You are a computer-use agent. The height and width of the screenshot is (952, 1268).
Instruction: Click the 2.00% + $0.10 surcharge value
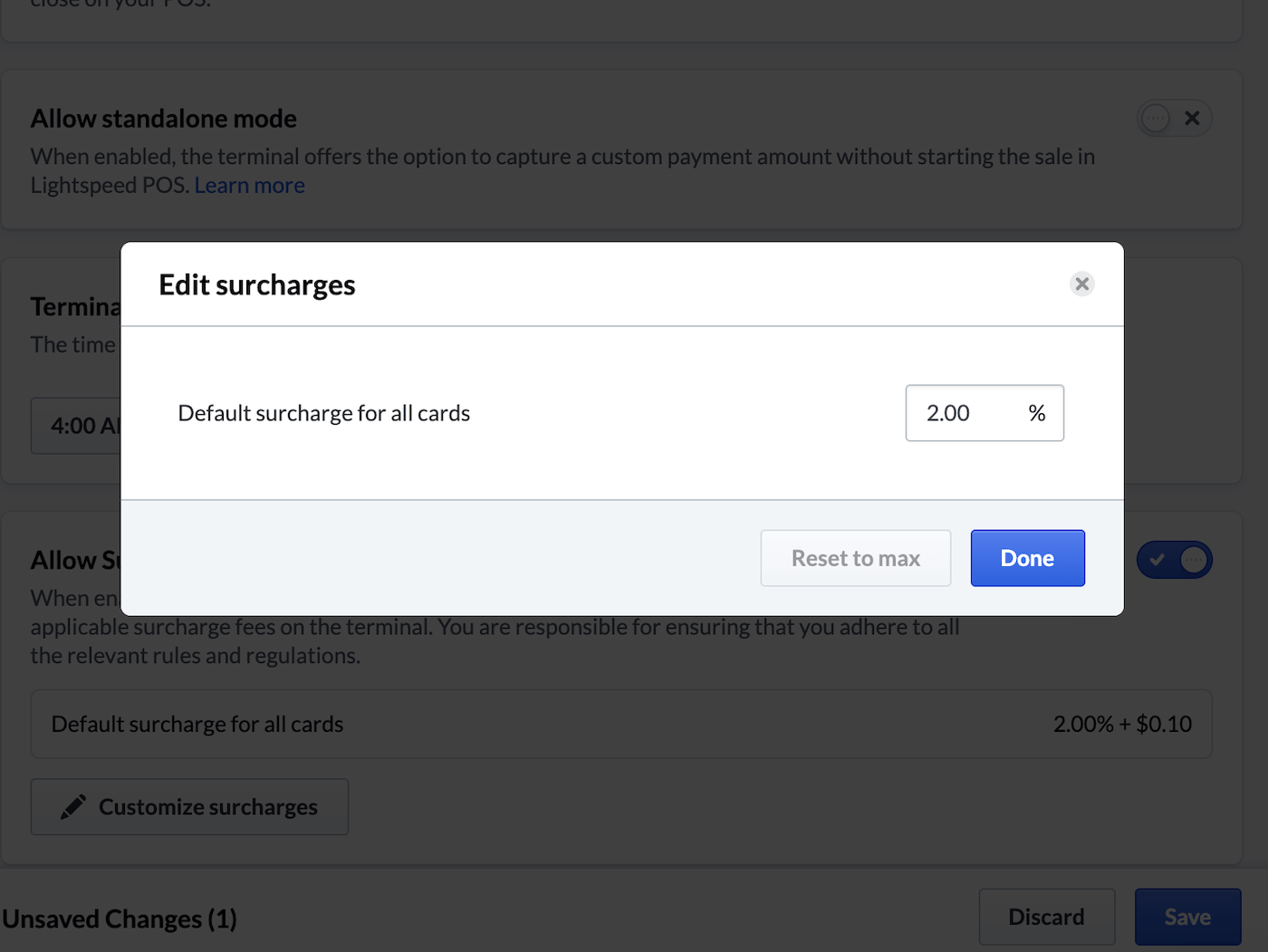1121,725
